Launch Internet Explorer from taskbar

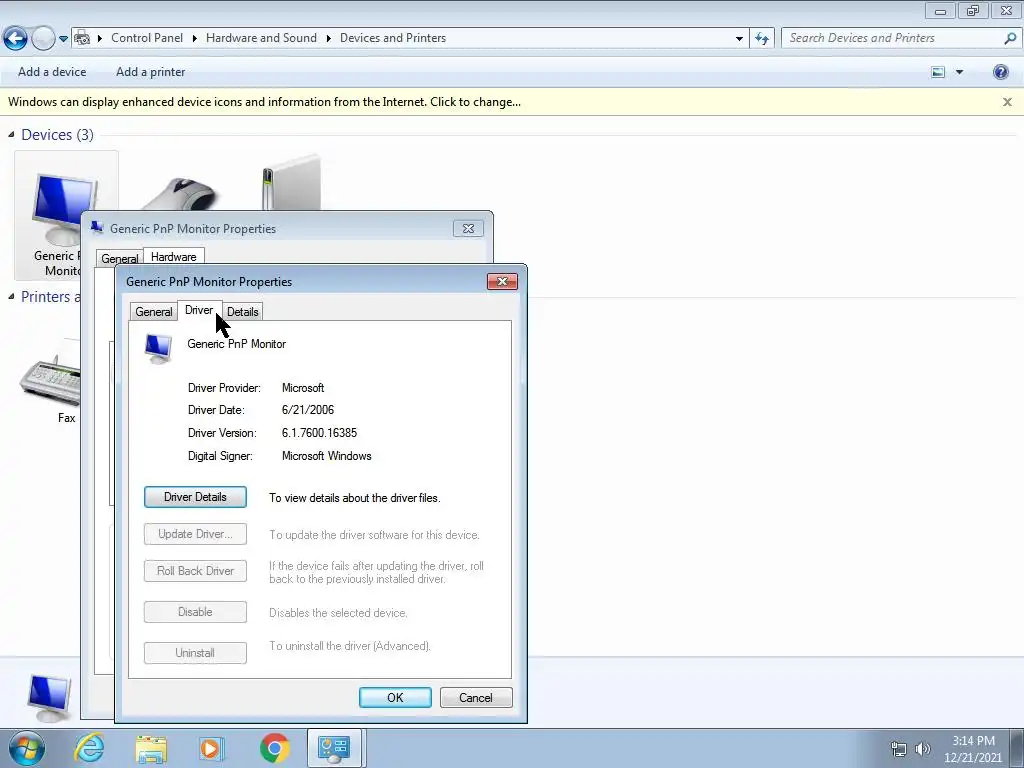[x=89, y=748]
